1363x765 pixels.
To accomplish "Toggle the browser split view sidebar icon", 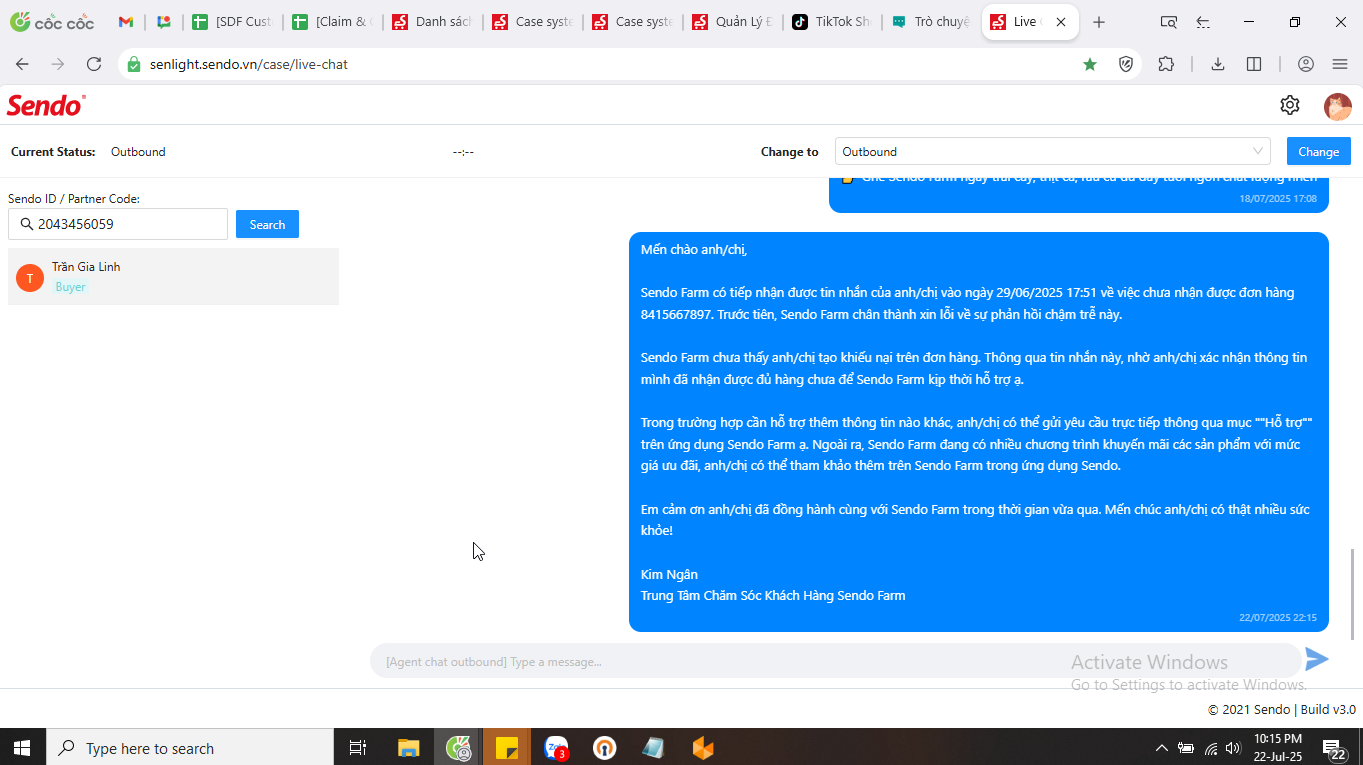I will click(1254, 64).
